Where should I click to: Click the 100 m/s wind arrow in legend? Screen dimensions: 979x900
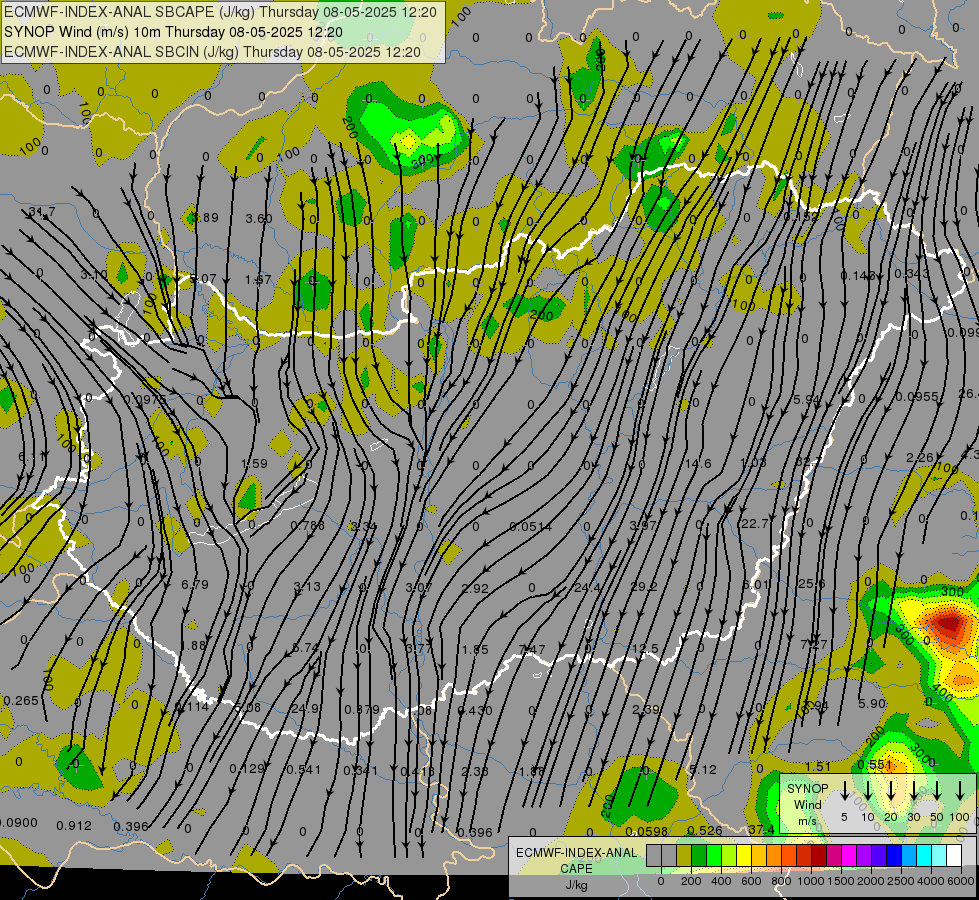point(960,792)
